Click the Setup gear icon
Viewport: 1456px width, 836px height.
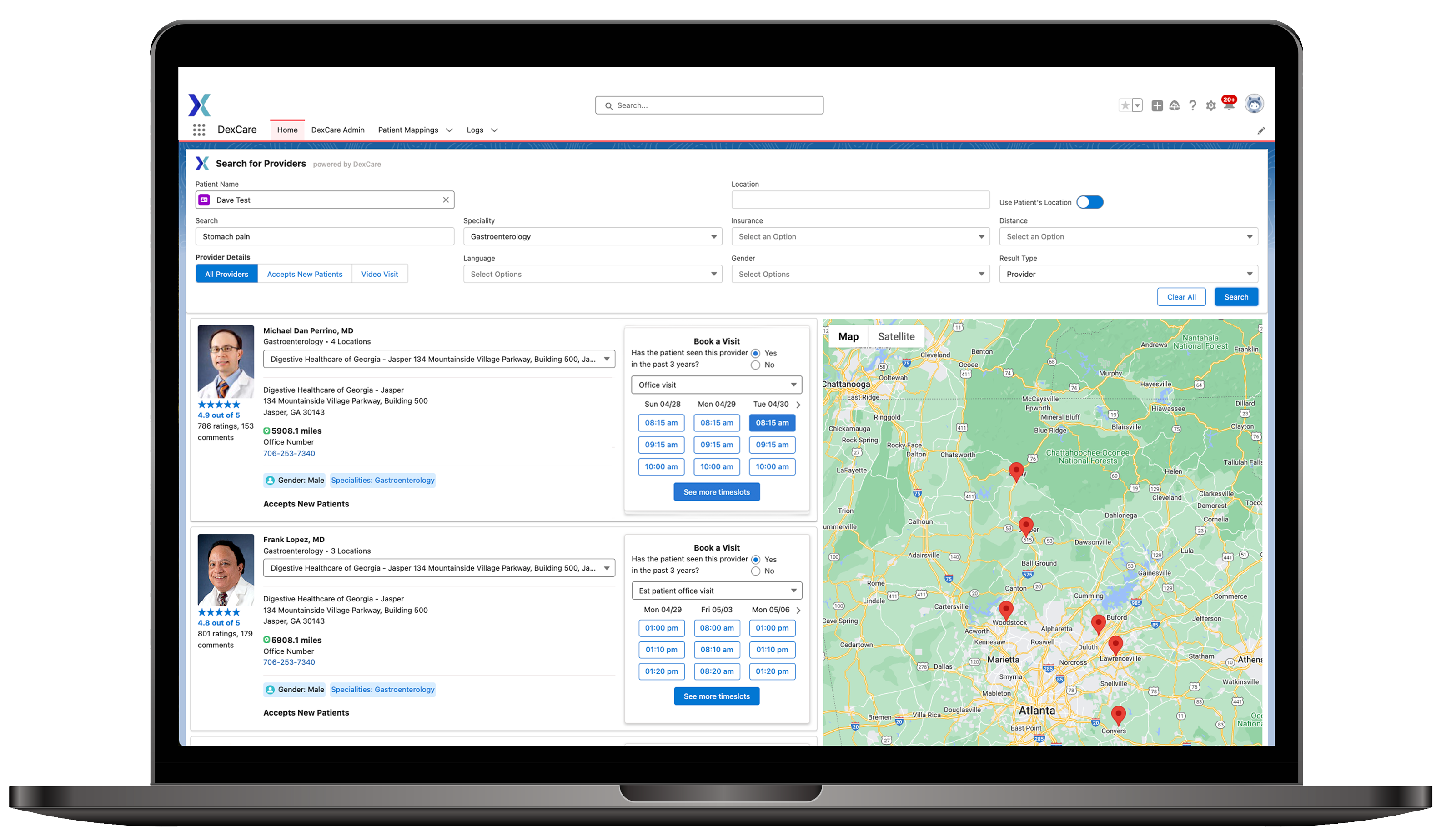point(1211,105)
